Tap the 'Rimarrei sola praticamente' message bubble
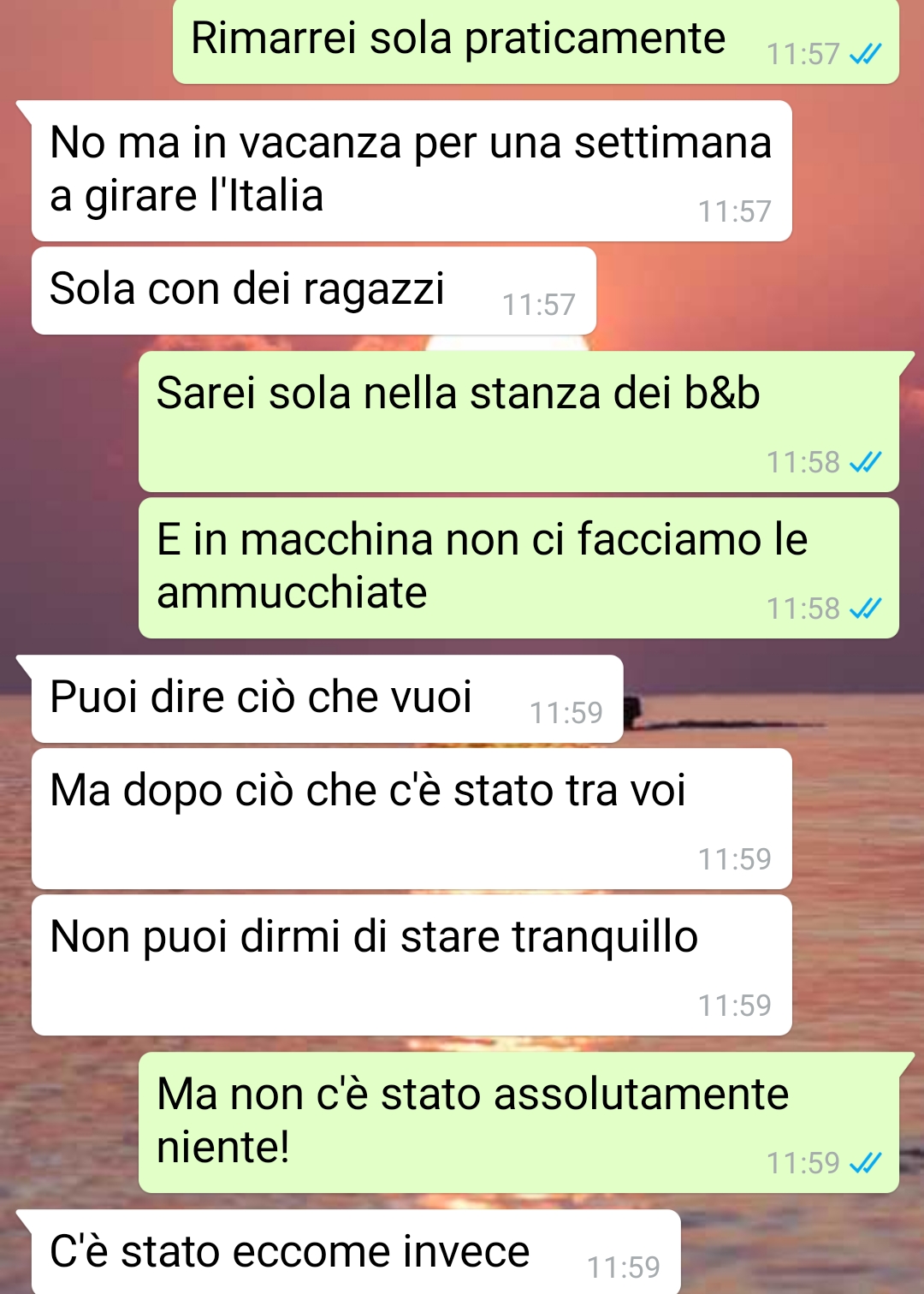 pos(536,41)
